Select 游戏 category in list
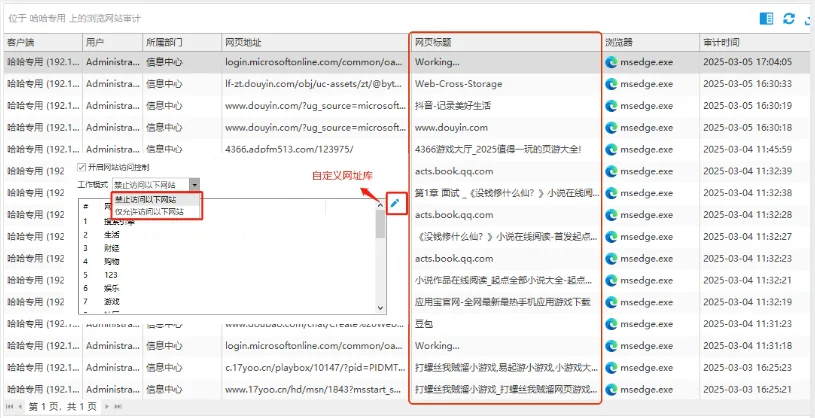The height and width of the screenshot is (418, 815). pyautogui.click(x=112, y=302)
